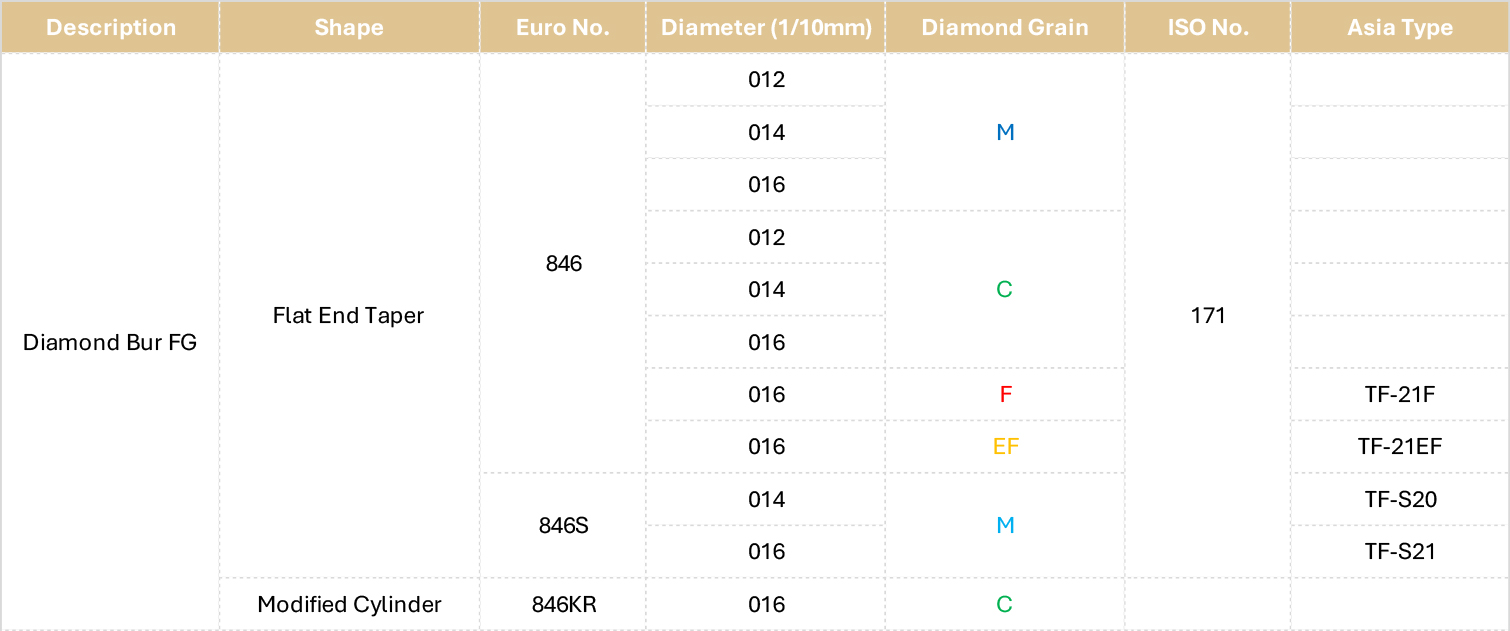
Task: Click the 846S Euro number cell
Action: point(563,525)
